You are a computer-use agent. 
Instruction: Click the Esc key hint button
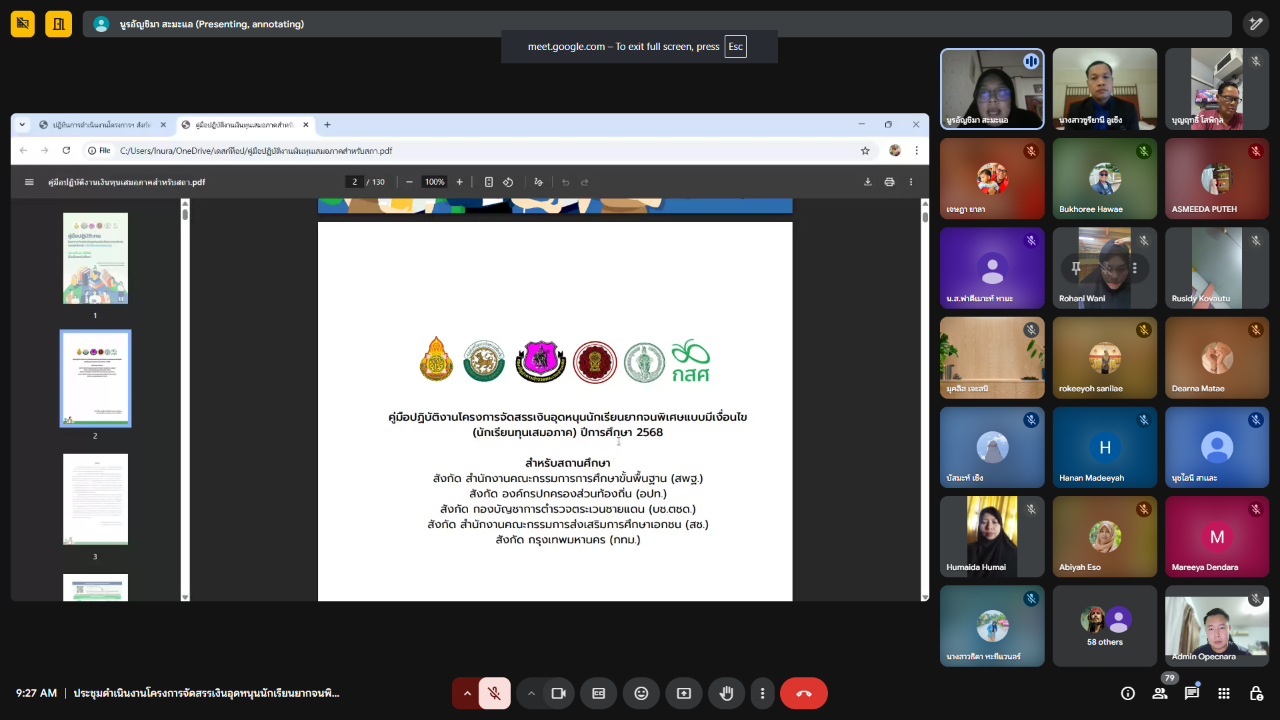(735, 46)
